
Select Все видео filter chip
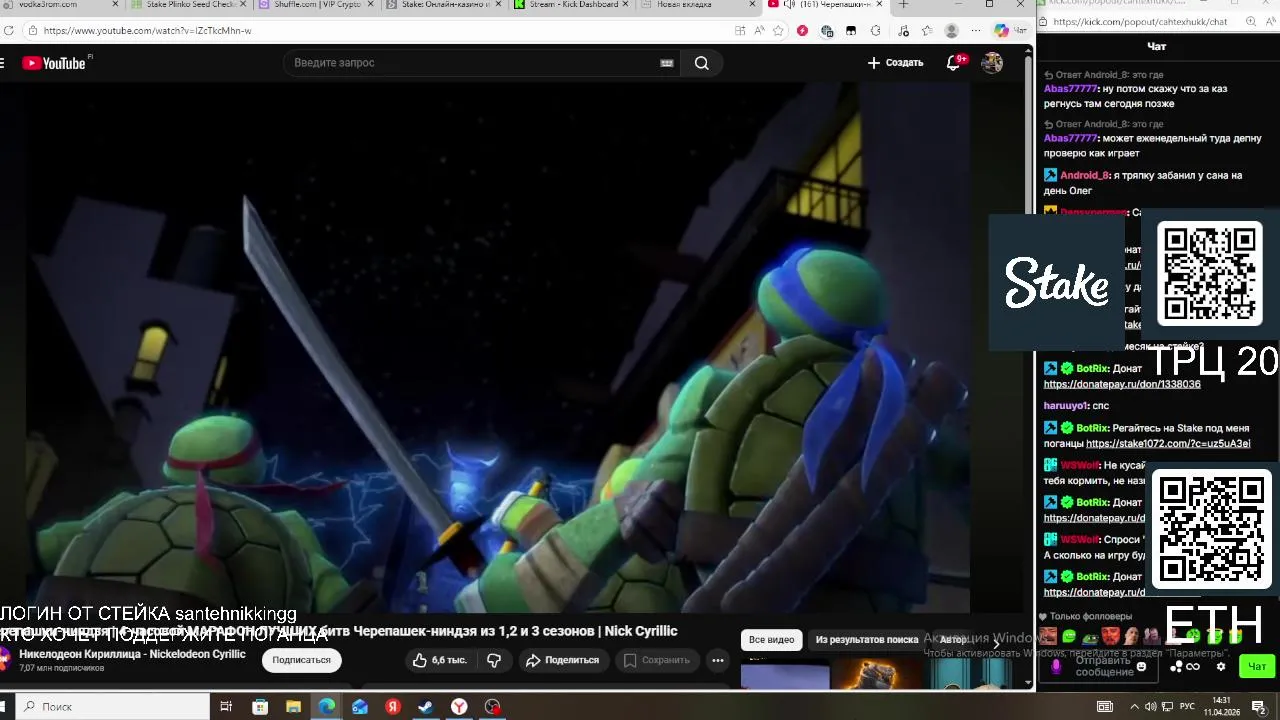771,640
